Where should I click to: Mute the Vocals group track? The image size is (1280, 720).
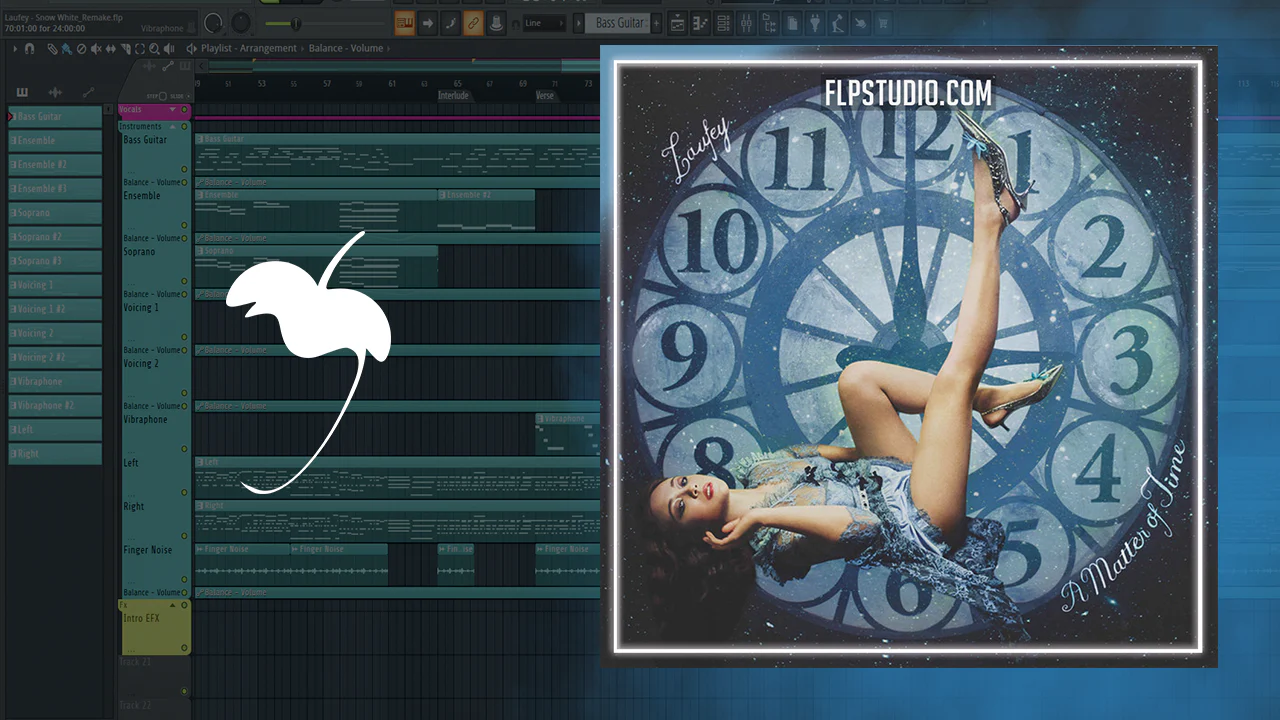184,109
